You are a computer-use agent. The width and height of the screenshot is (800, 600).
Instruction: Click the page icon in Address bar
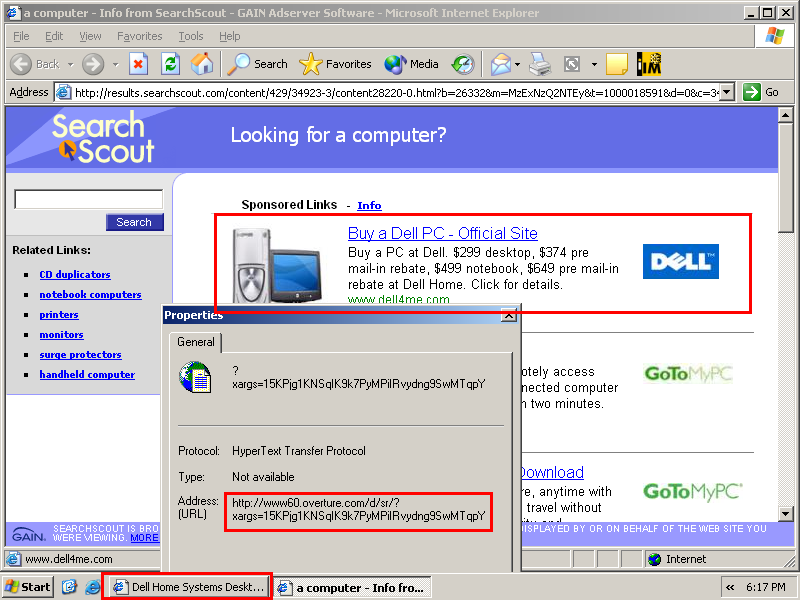pyautogui.click(x=63, y=92)
